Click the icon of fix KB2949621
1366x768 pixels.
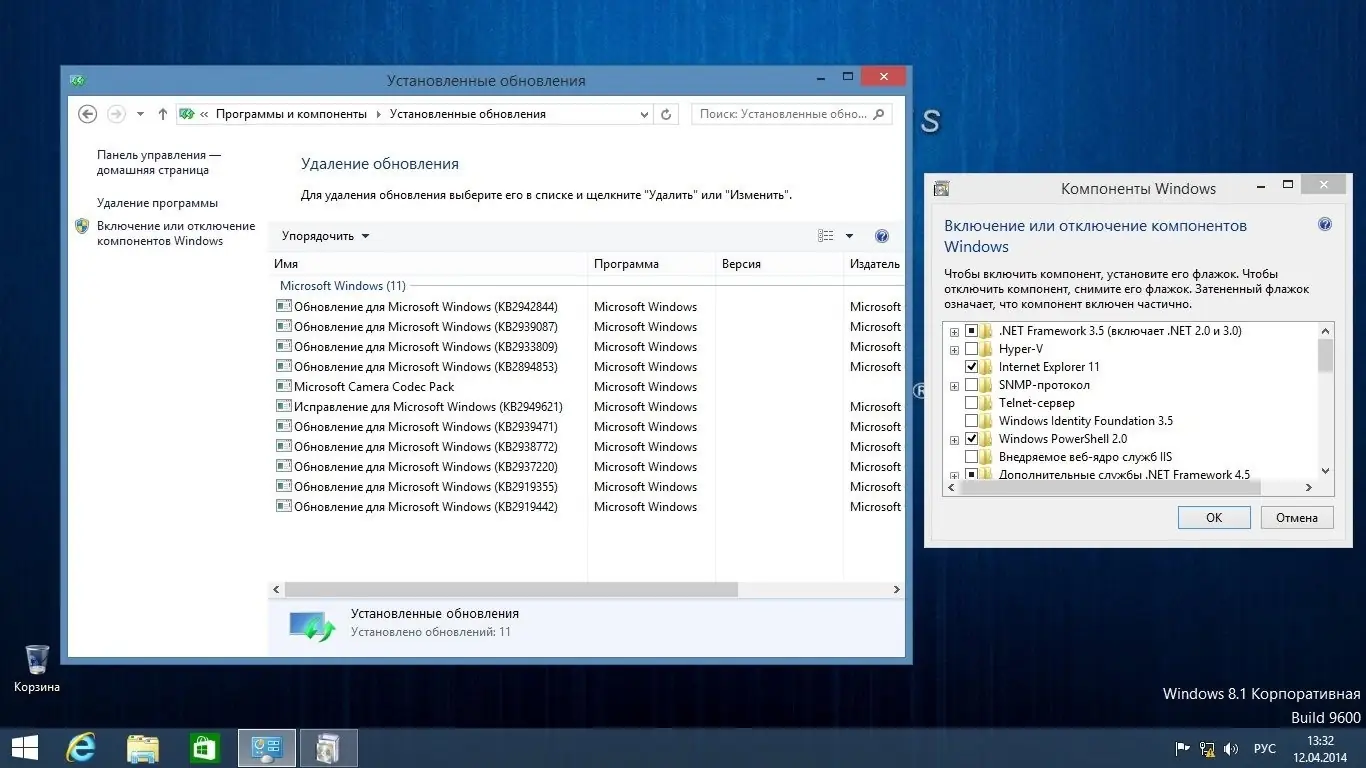click(283, 407)
